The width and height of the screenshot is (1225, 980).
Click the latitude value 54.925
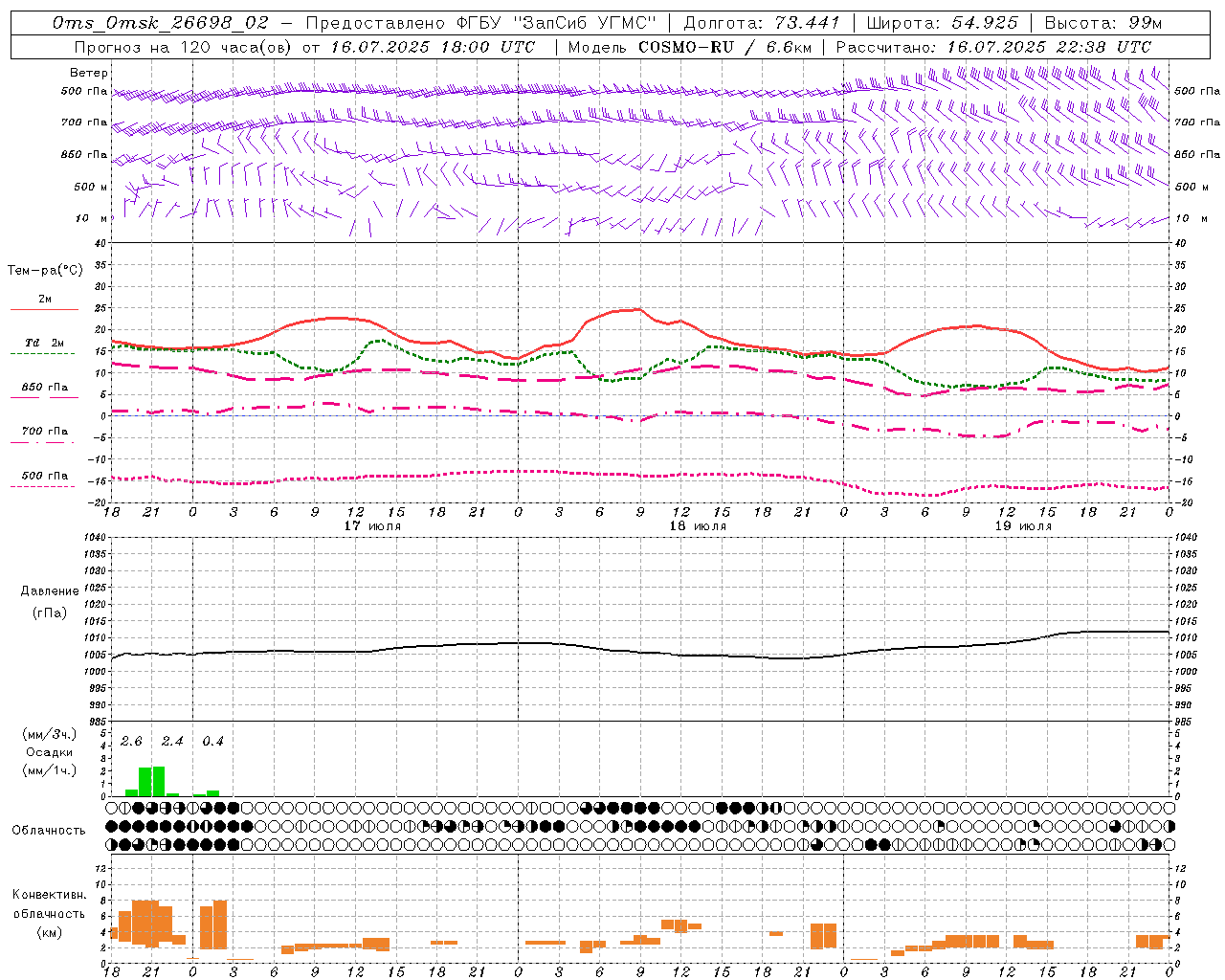(x=985, y=22)
